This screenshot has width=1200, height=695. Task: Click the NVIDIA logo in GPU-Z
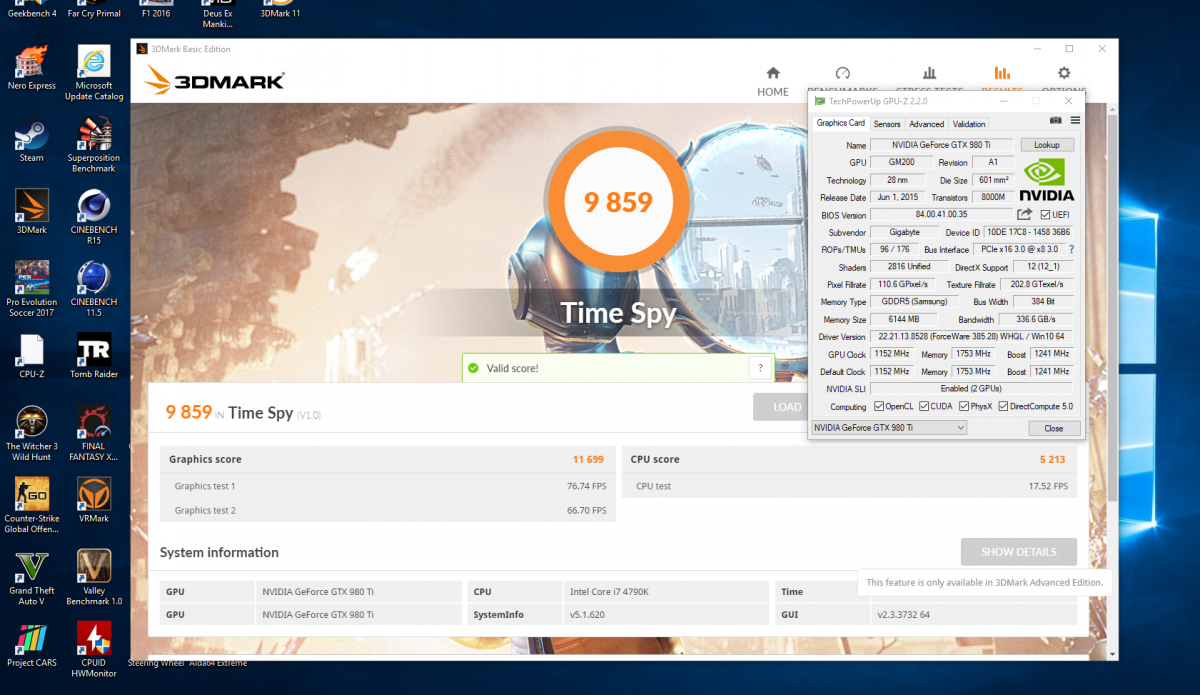click(x=1047, y=179)
